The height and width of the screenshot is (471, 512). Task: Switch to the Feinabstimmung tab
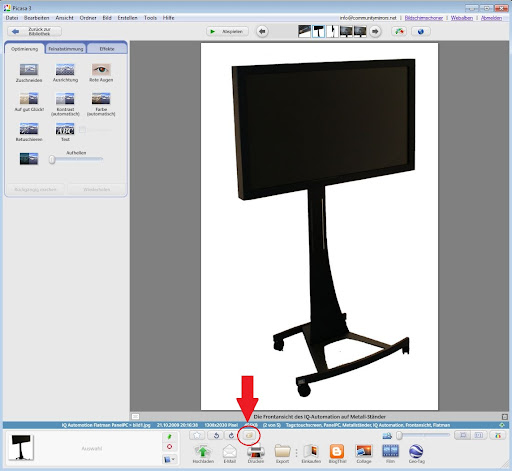coord(66,49)
